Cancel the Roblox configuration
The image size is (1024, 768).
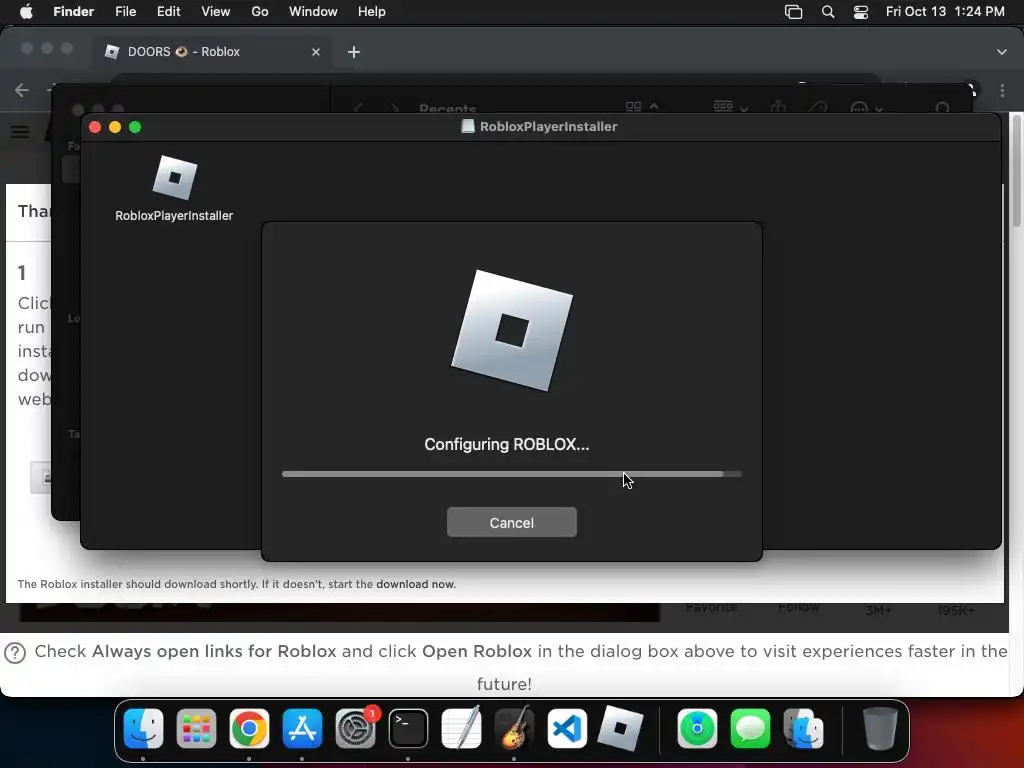pos(511,522)
